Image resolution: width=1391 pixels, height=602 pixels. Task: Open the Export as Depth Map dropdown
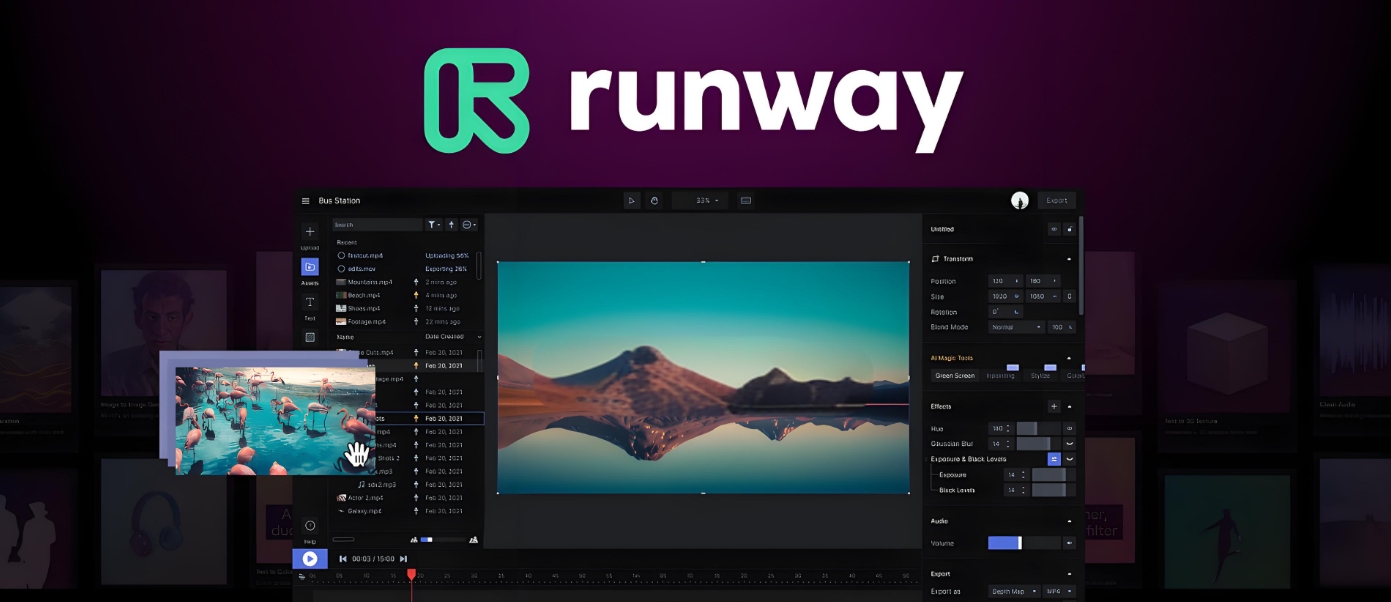pos(1014,592)
